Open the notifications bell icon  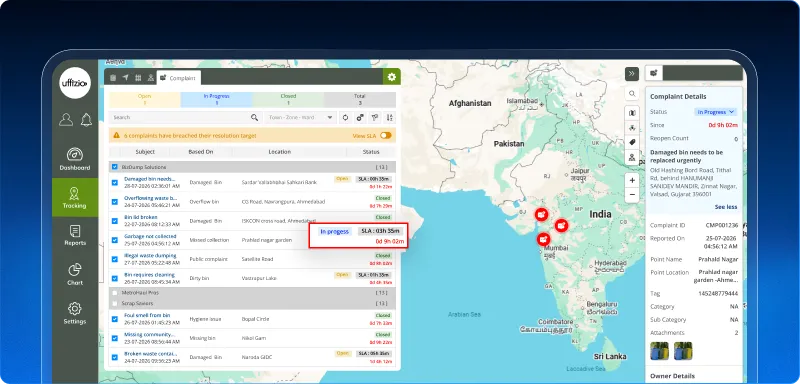(x=86, y=120)
